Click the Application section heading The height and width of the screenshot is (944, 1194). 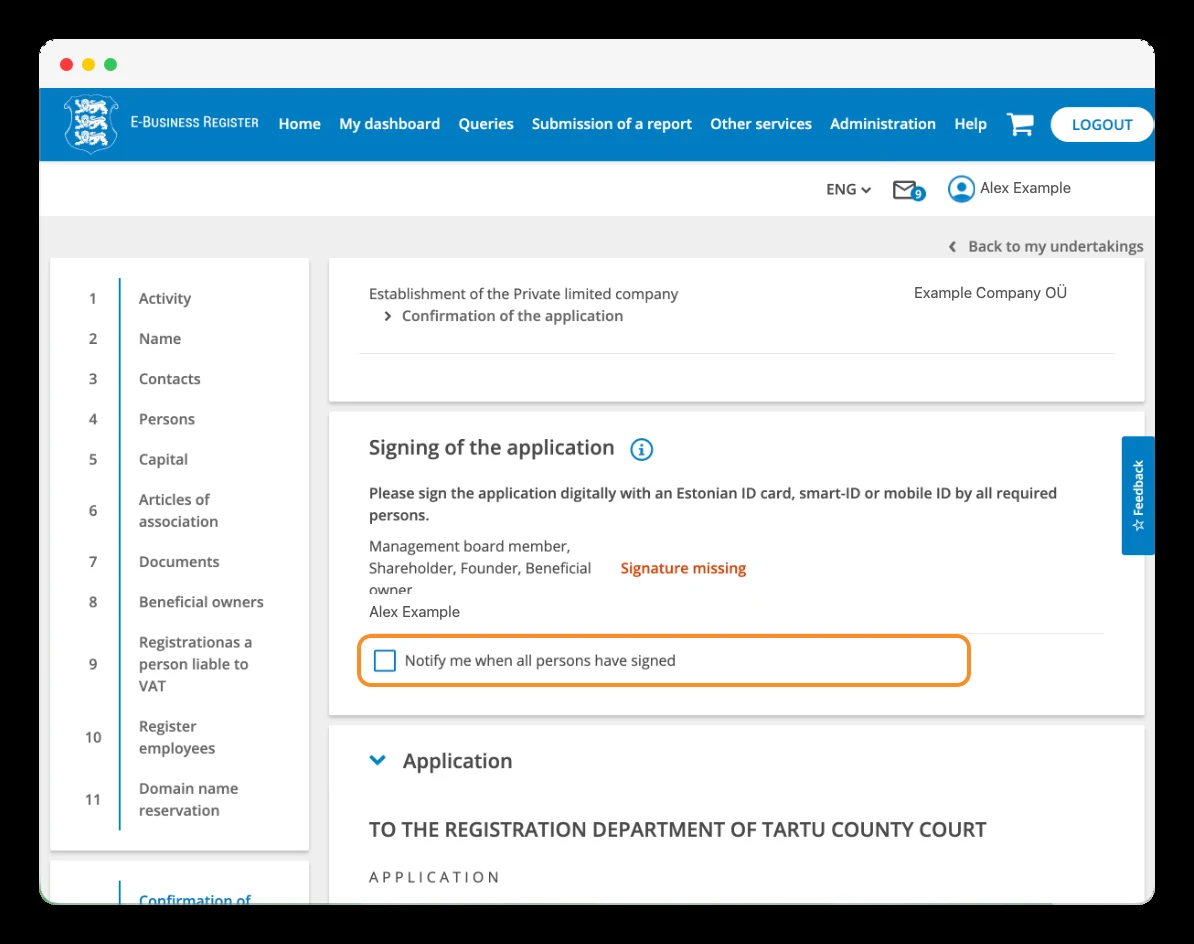tap(457, 761)
